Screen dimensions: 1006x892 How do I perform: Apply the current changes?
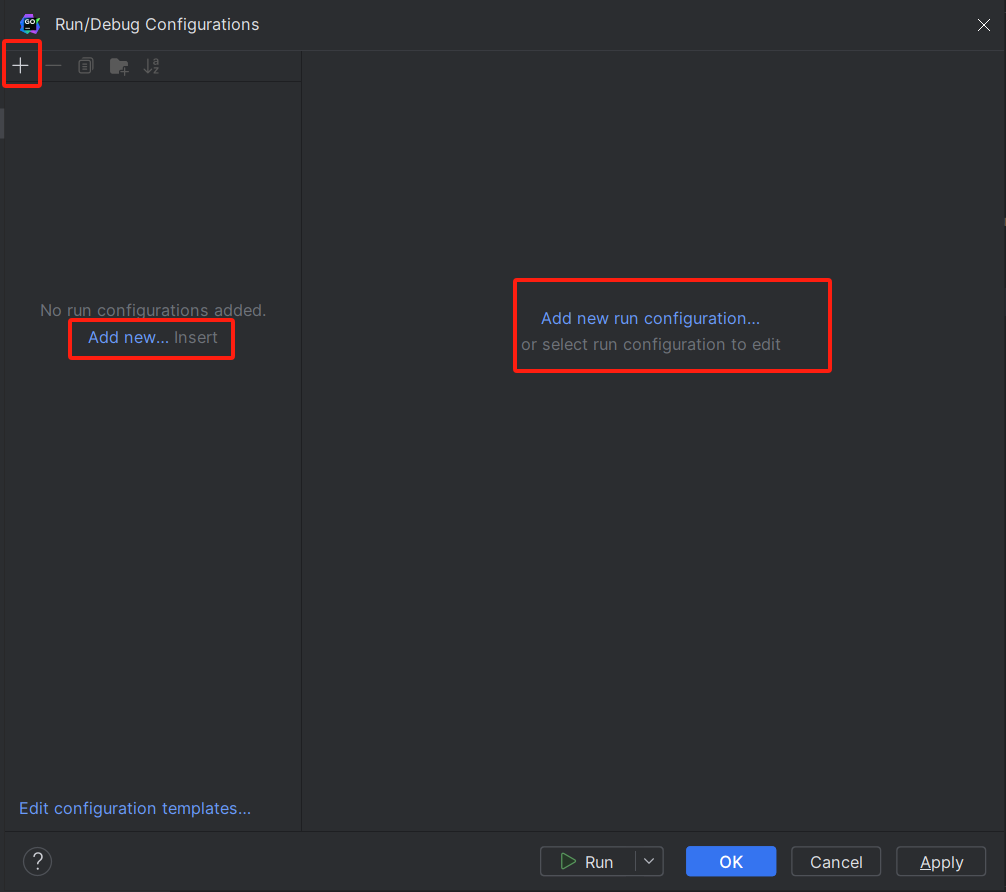(x=941, y=861)
